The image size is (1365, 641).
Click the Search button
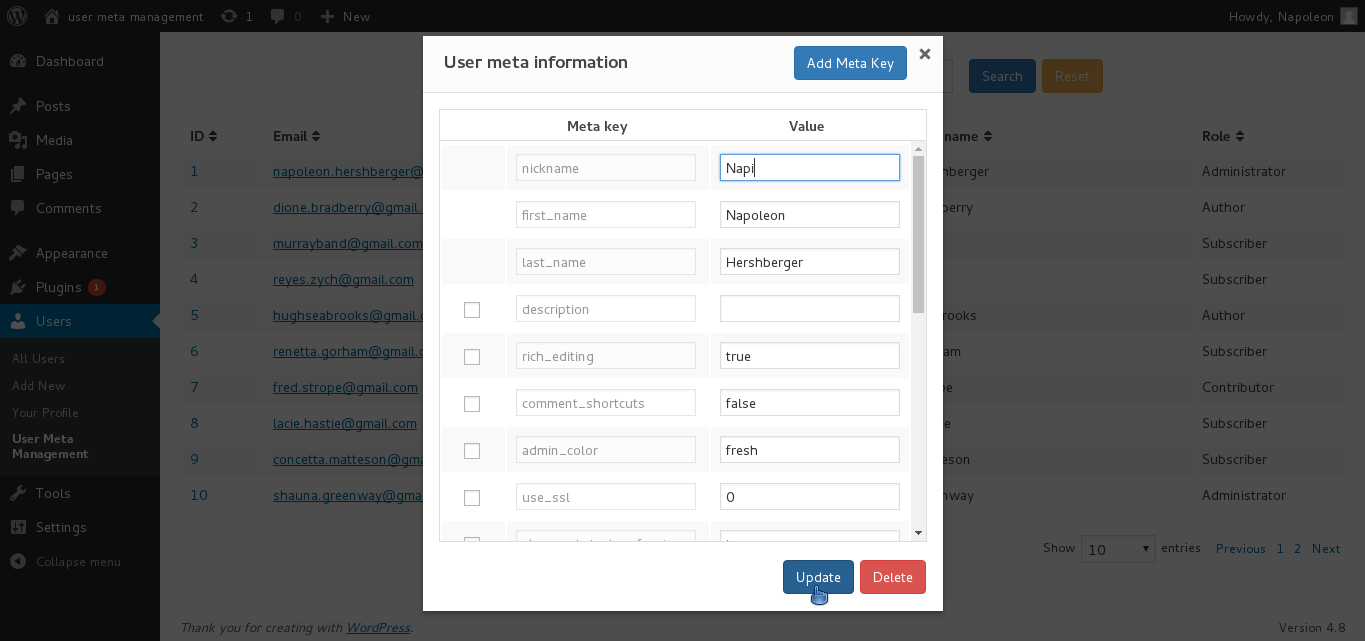pyautogui.click(x=1002, y=76)
